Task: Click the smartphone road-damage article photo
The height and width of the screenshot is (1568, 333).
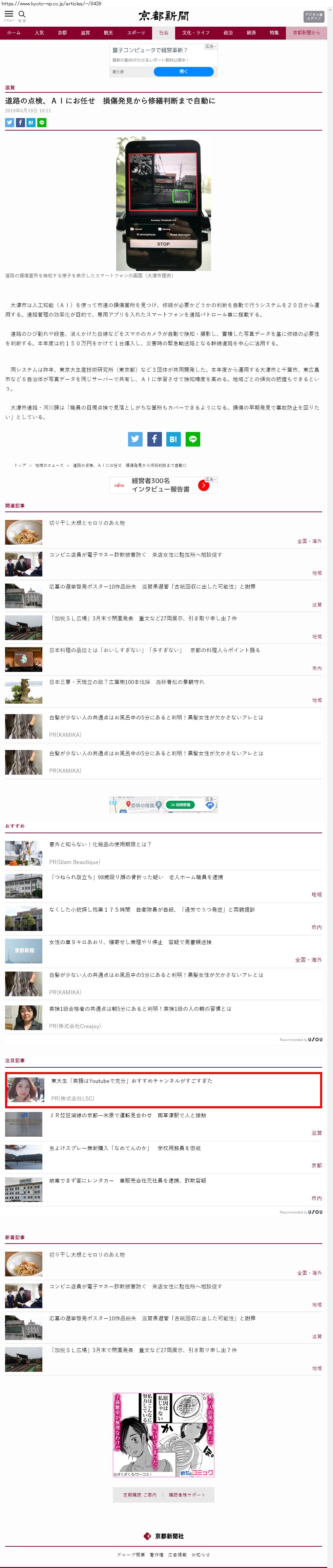Action: point(163,204)
